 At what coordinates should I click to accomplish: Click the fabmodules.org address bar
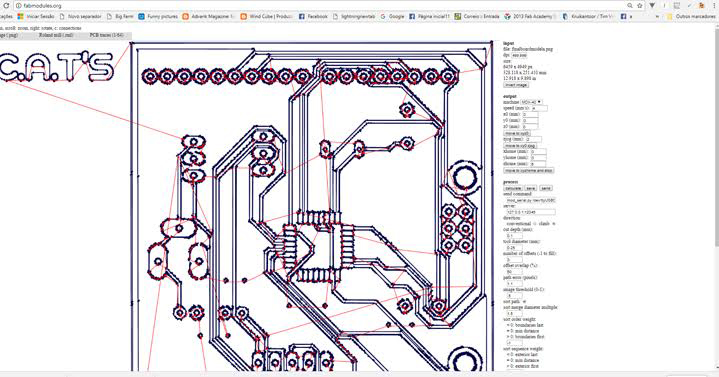321,6
